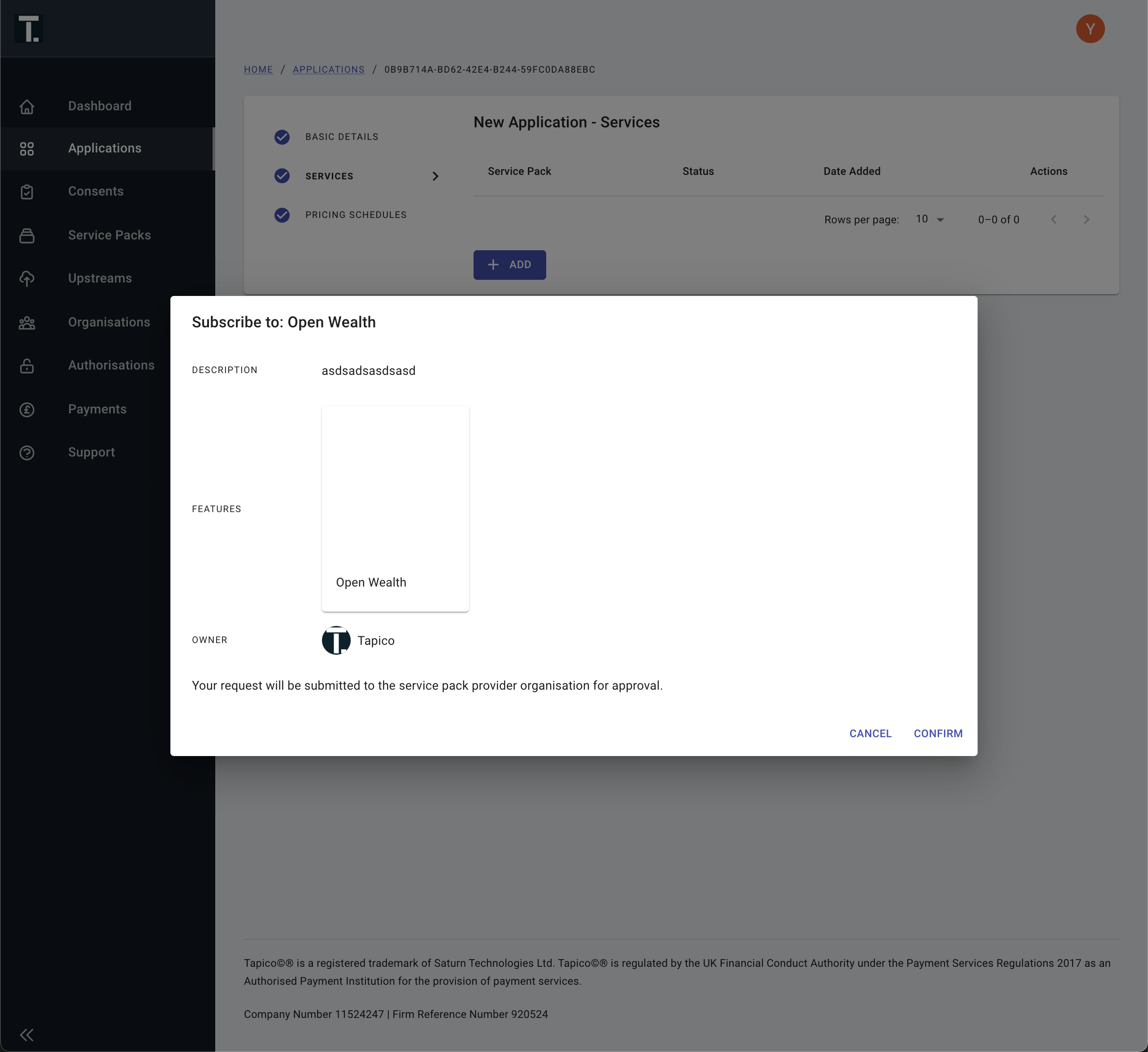Click the Upstreams cloud upload icon

(x=27, y=278)
